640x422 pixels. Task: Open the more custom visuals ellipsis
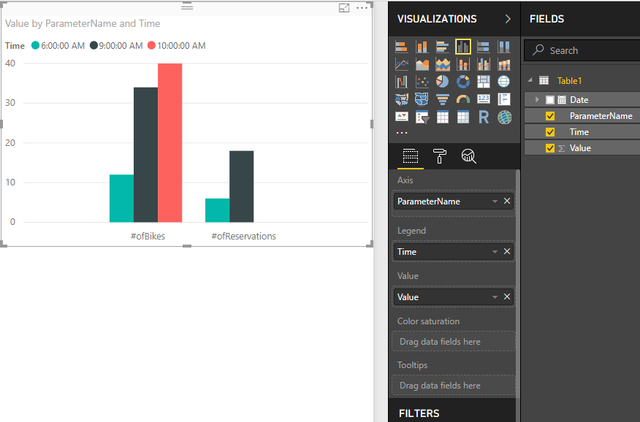402,133
